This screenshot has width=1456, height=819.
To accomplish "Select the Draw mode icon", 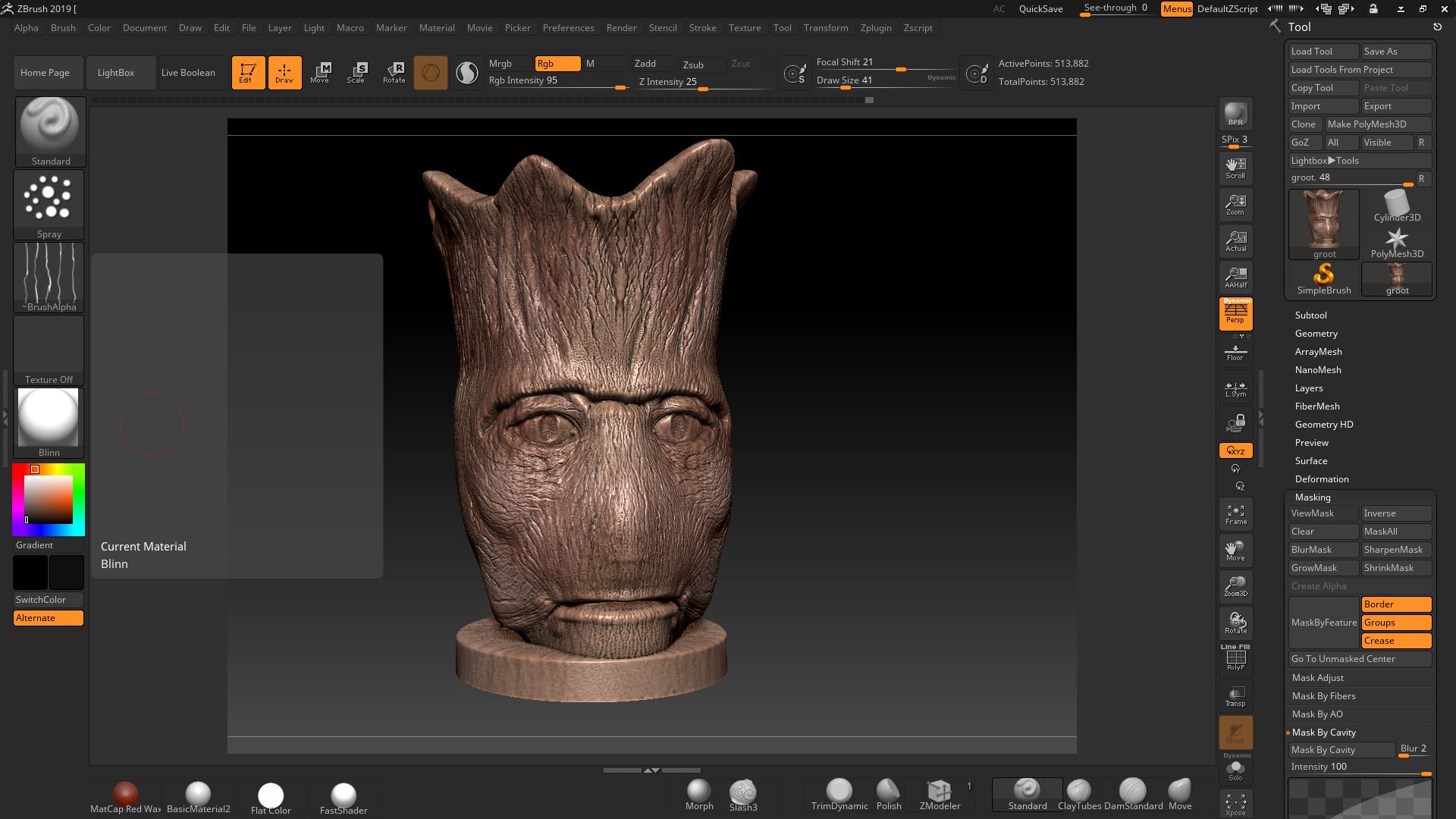I will click(x=284, y=73).
